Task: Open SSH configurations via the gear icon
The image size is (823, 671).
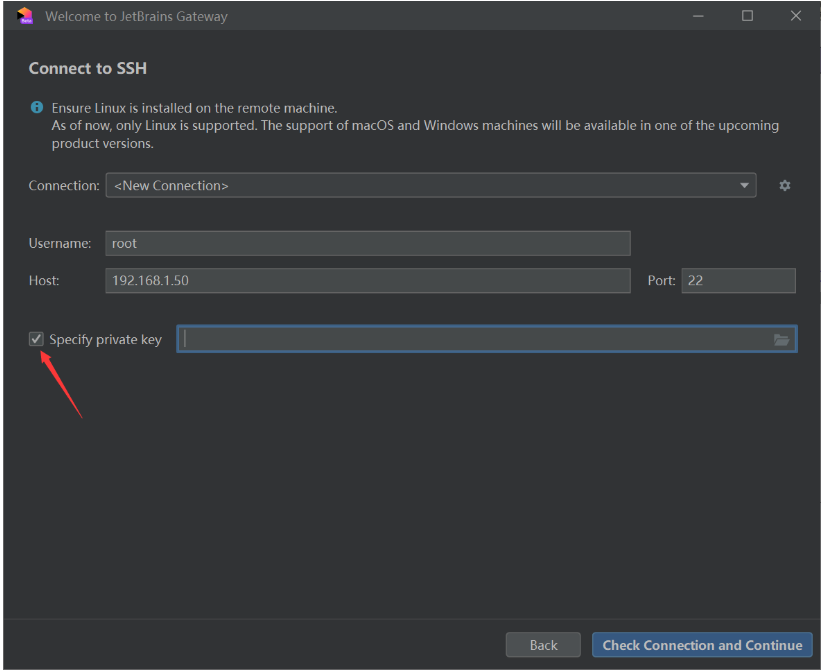Action: tap(785, 186)
